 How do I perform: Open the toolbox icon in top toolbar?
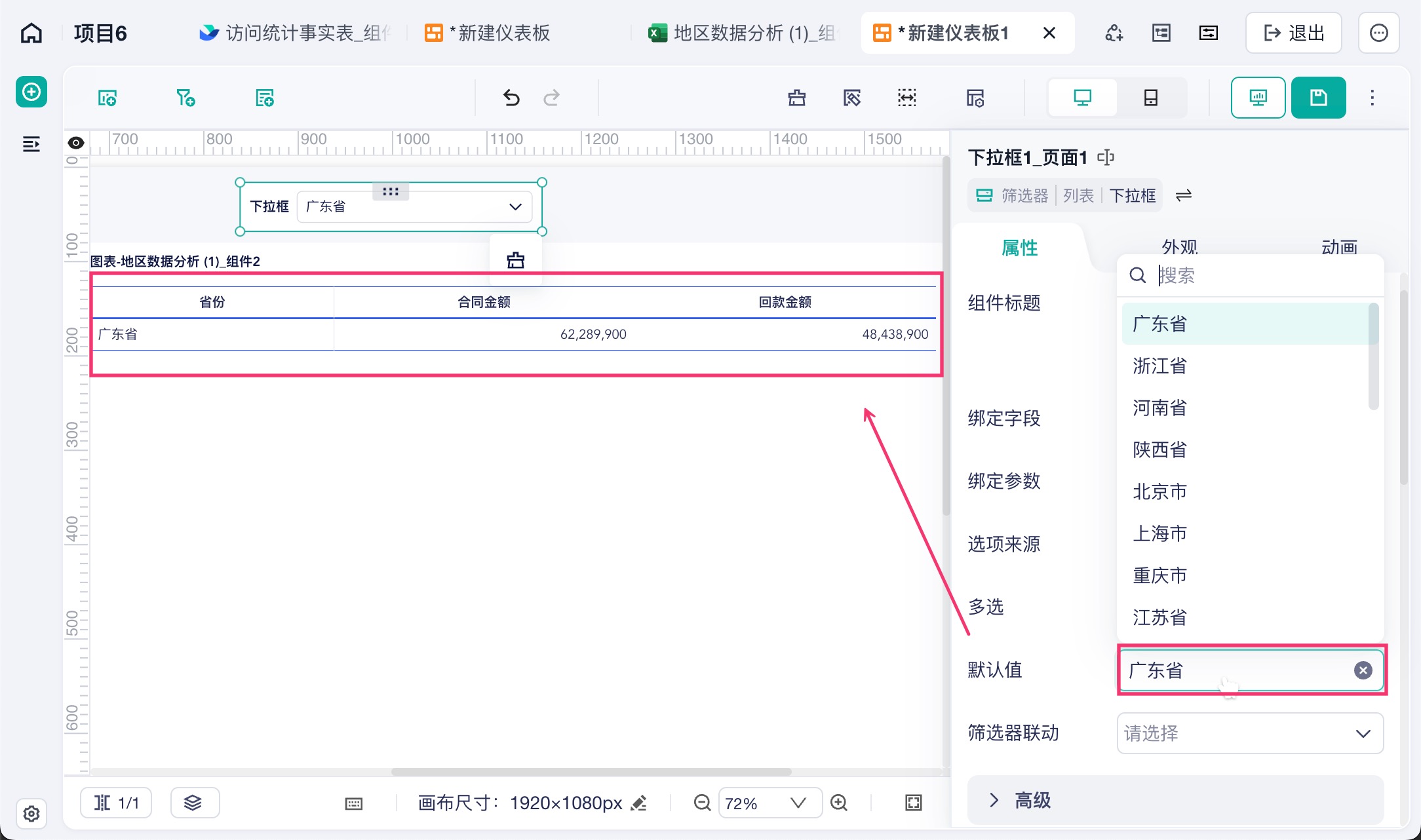797,98
